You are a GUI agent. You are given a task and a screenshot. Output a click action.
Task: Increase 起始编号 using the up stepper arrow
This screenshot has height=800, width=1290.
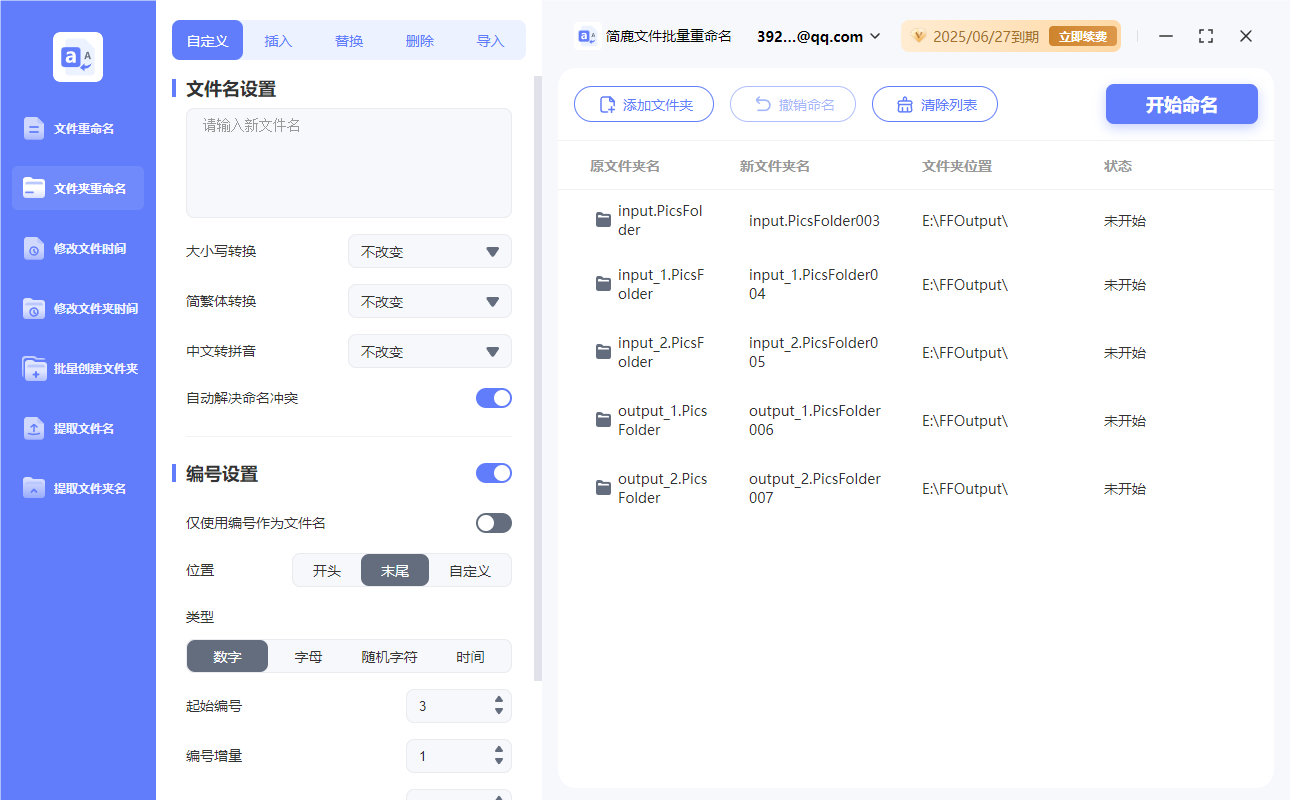(497, 700)
